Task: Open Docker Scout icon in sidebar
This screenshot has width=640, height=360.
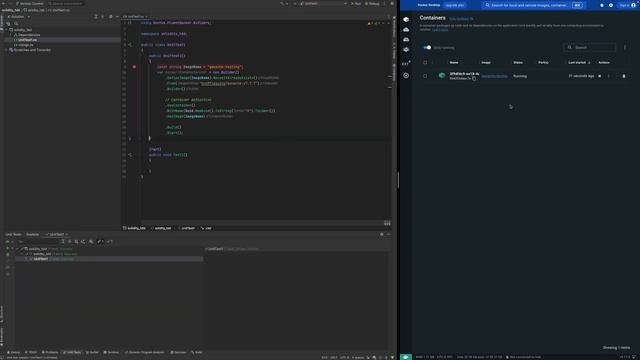Action: 406,76
